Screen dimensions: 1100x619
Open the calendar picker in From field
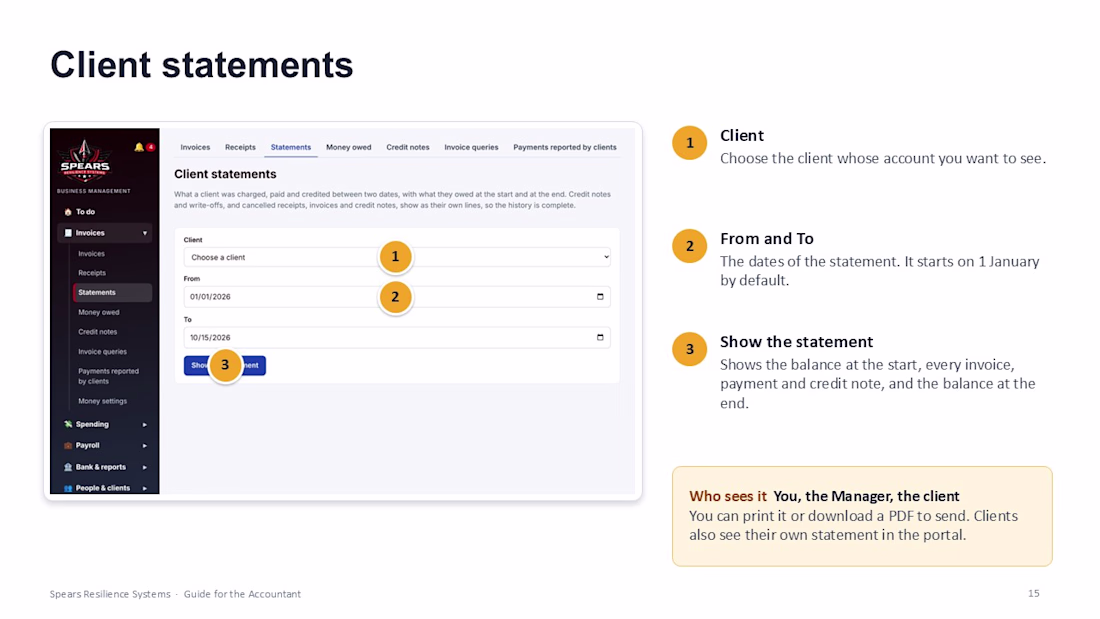[x=600, y=297]
